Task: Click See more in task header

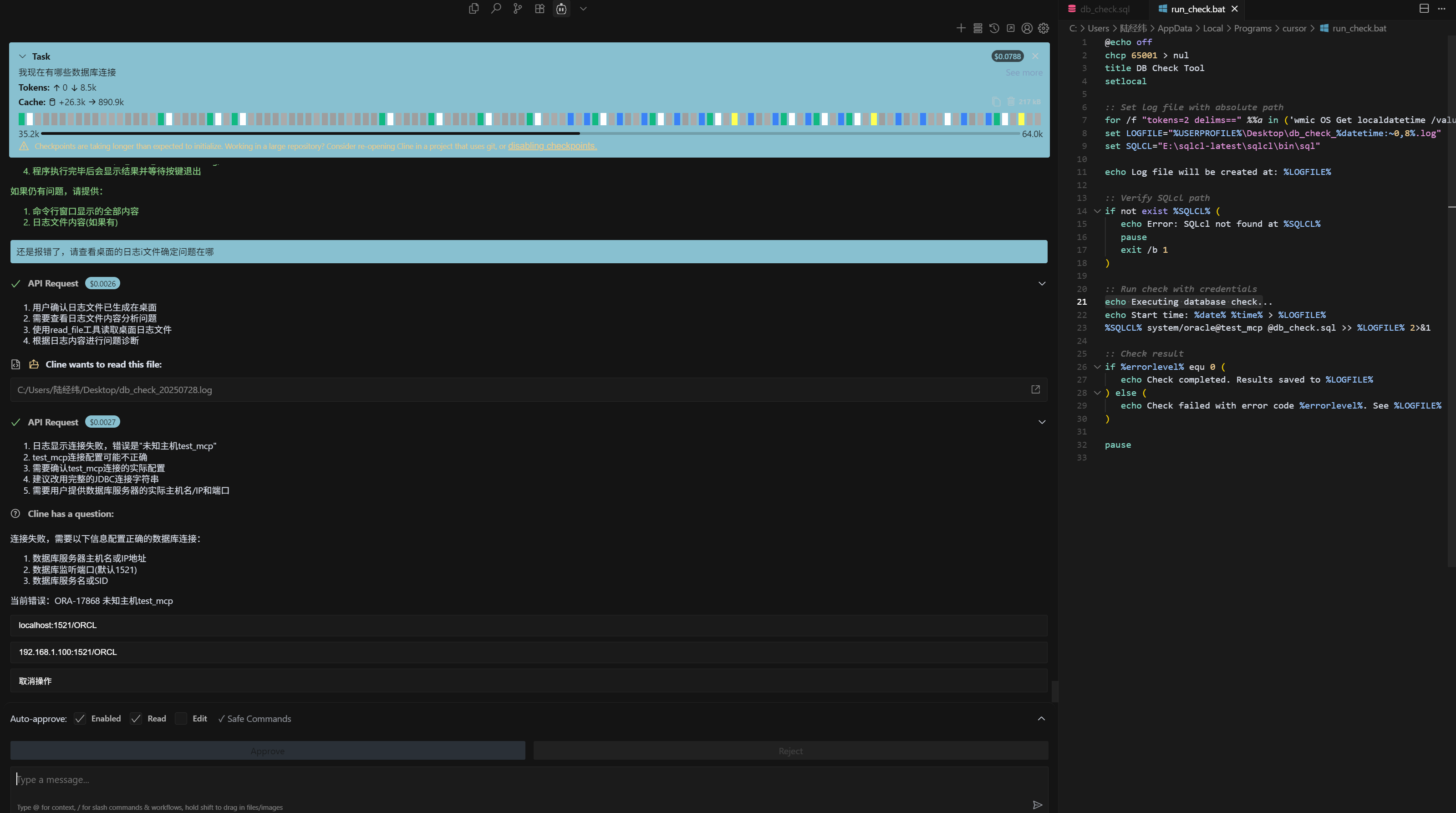Action: pos(1023,72)
